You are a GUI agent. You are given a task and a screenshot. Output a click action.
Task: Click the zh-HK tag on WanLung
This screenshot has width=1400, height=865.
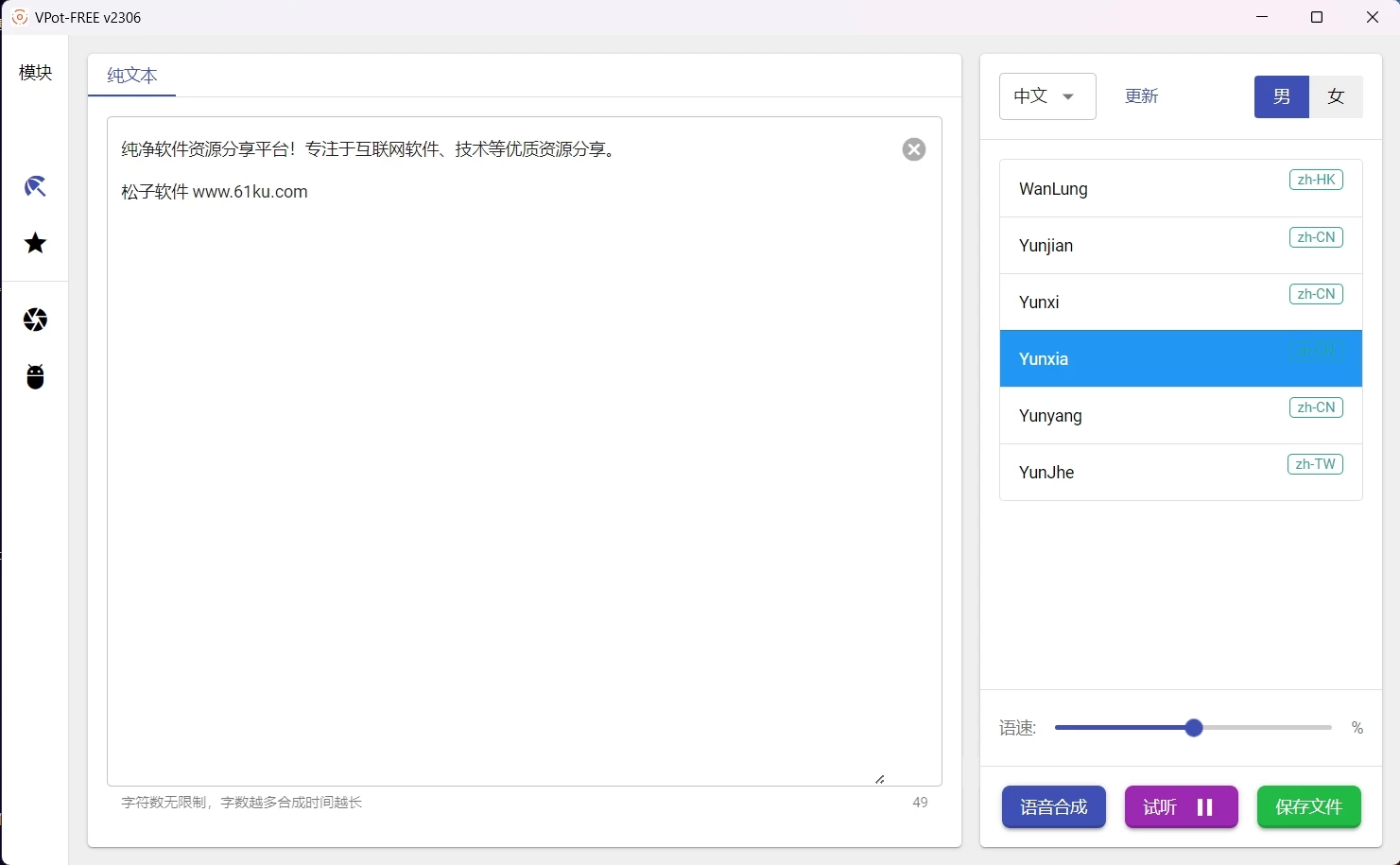tap(1316, 180)
